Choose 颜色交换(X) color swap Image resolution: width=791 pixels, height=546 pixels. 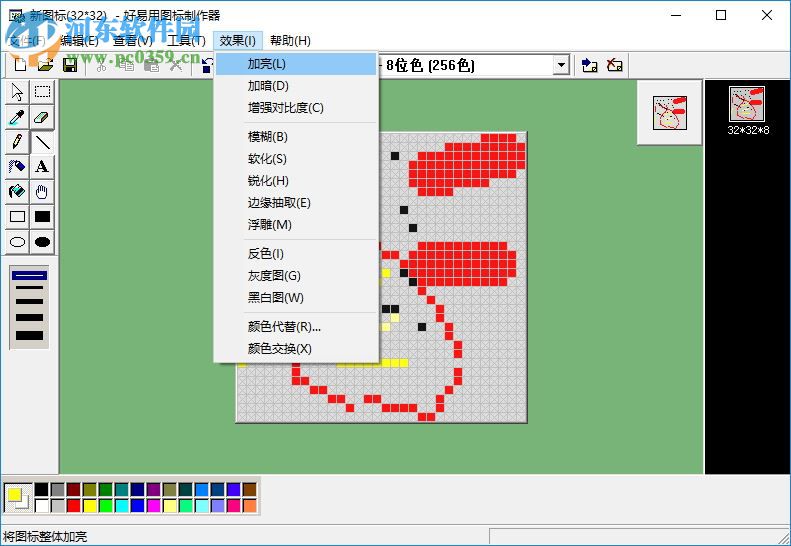[x=296, y=349]
